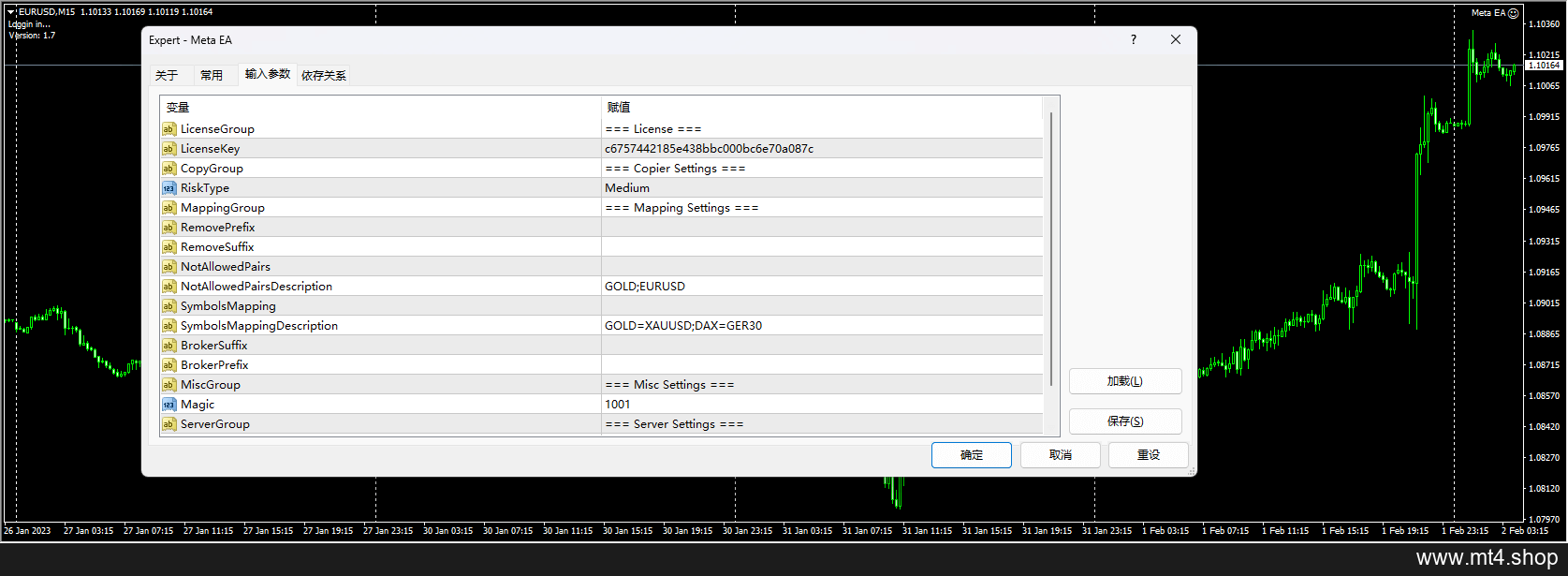Click the NotAllowedPairs row string icon
Viewport: 1568px width, 576px height.
click(169, 267)
